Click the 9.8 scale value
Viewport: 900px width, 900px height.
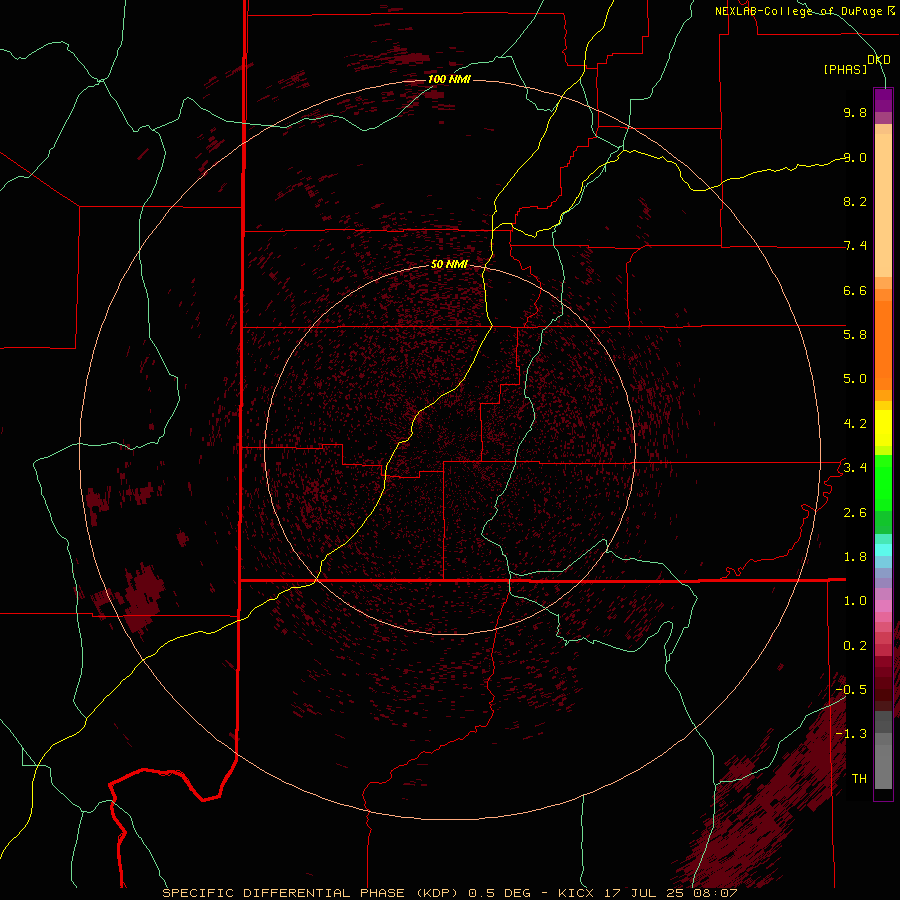(x=855, y=112)
